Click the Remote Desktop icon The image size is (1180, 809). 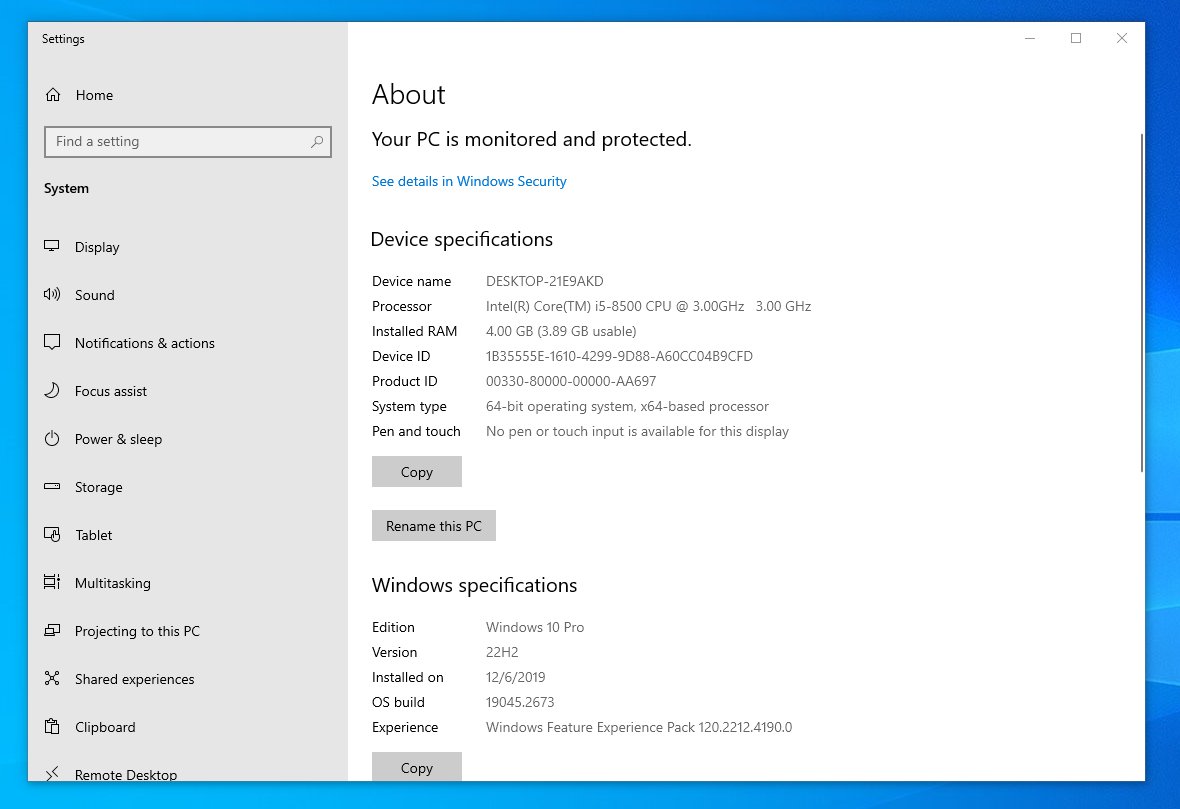pos(52,773)
